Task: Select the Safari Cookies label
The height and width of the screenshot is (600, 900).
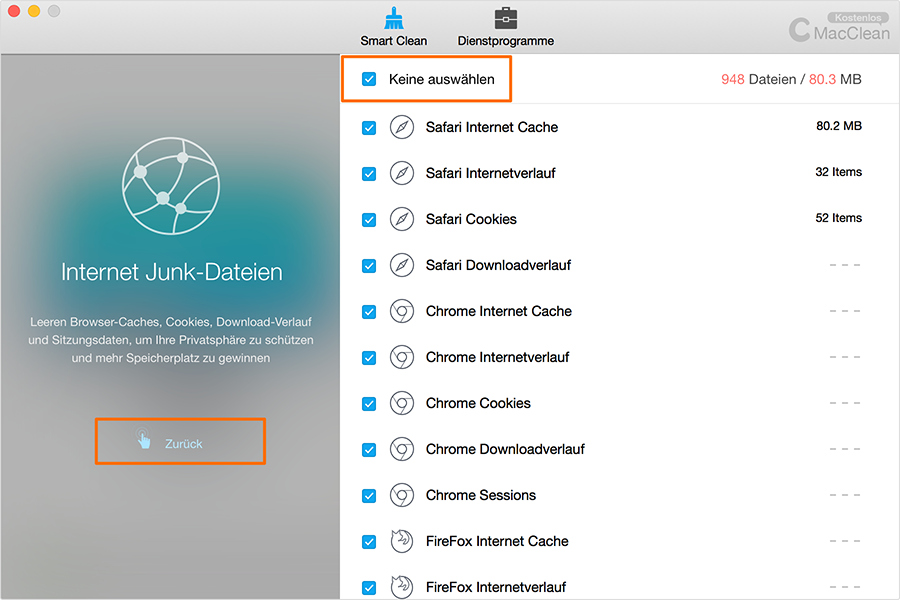Action: click(471, 219)
